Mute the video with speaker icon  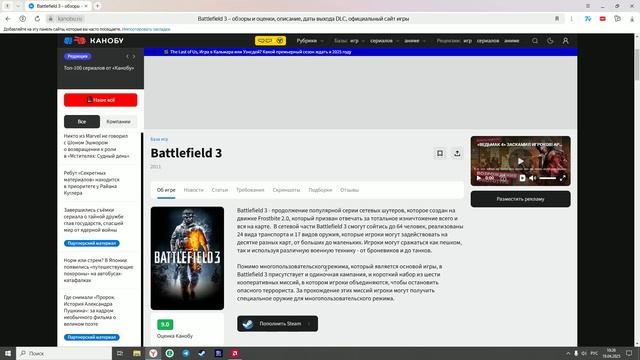click(x=533, y=178)
